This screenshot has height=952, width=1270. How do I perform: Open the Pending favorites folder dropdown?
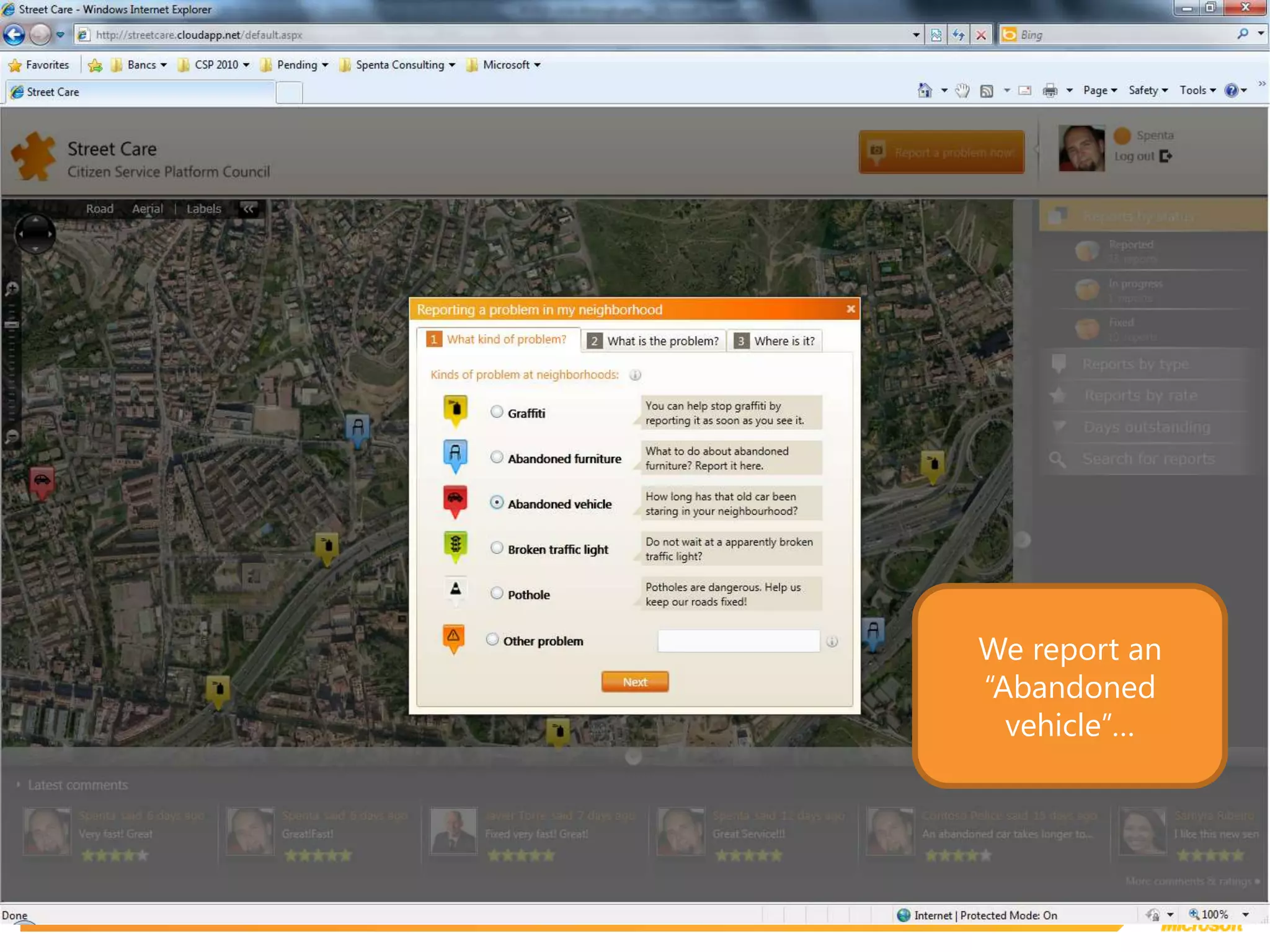pyautogui.click(x=294, y=65)
